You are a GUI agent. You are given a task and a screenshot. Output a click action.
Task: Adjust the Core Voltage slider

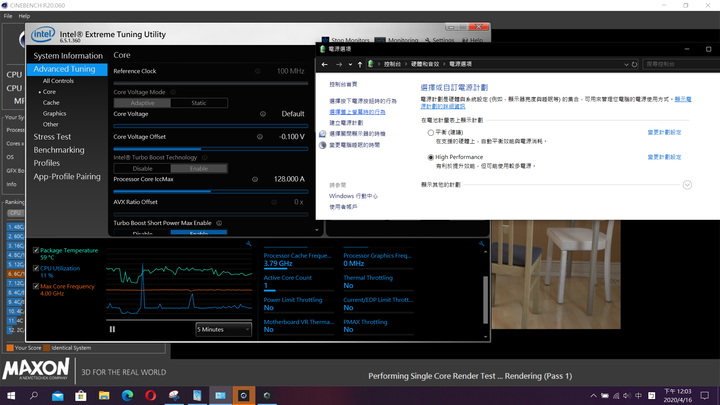tap(211, 125)
